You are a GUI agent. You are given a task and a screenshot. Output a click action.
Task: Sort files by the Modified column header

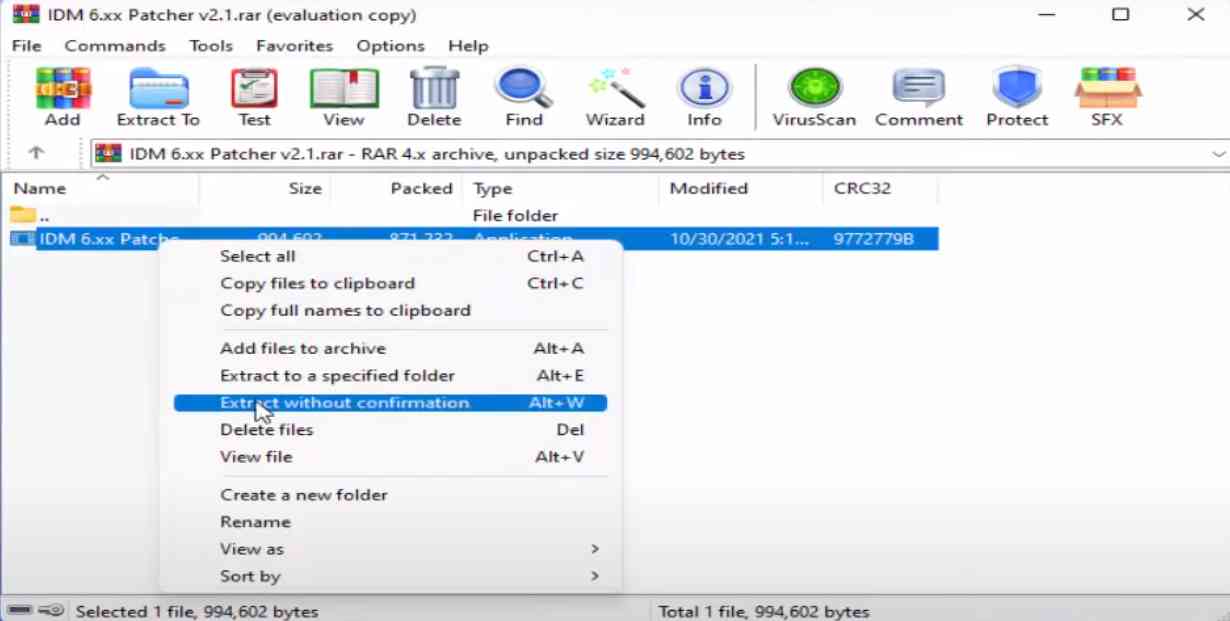click(x=709, y=188)
